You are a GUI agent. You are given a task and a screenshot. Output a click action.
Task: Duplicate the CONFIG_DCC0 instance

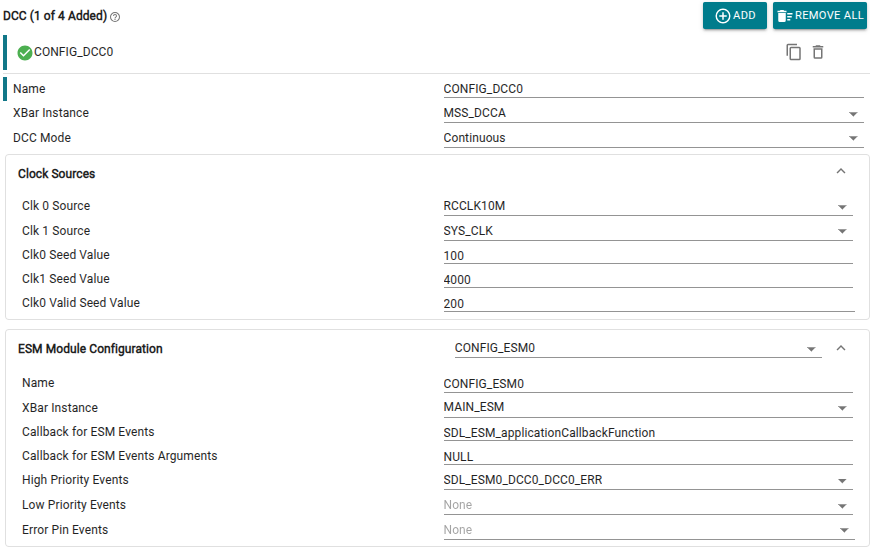coord(793,52)
